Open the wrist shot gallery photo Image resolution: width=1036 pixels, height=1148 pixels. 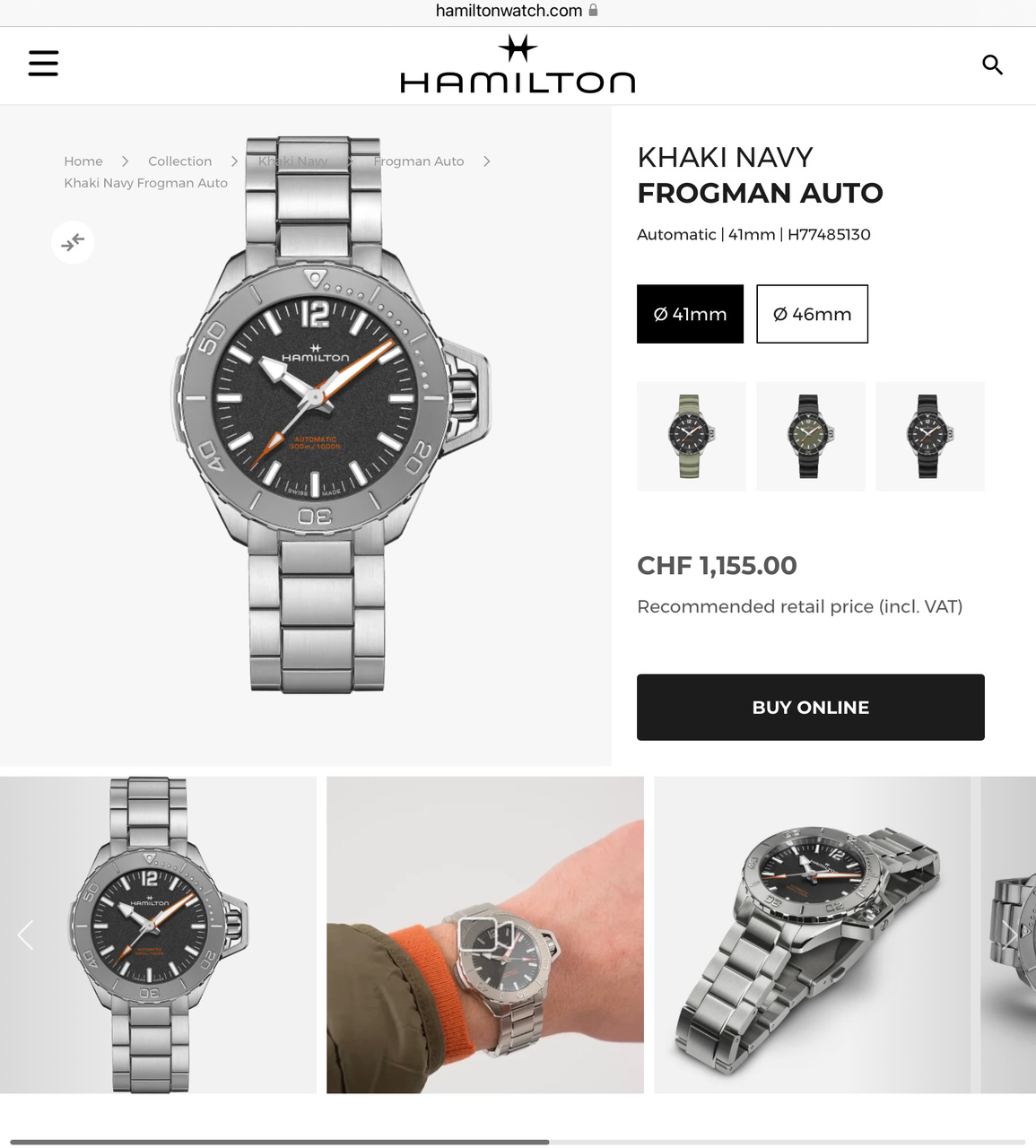[x=484, y=935]
